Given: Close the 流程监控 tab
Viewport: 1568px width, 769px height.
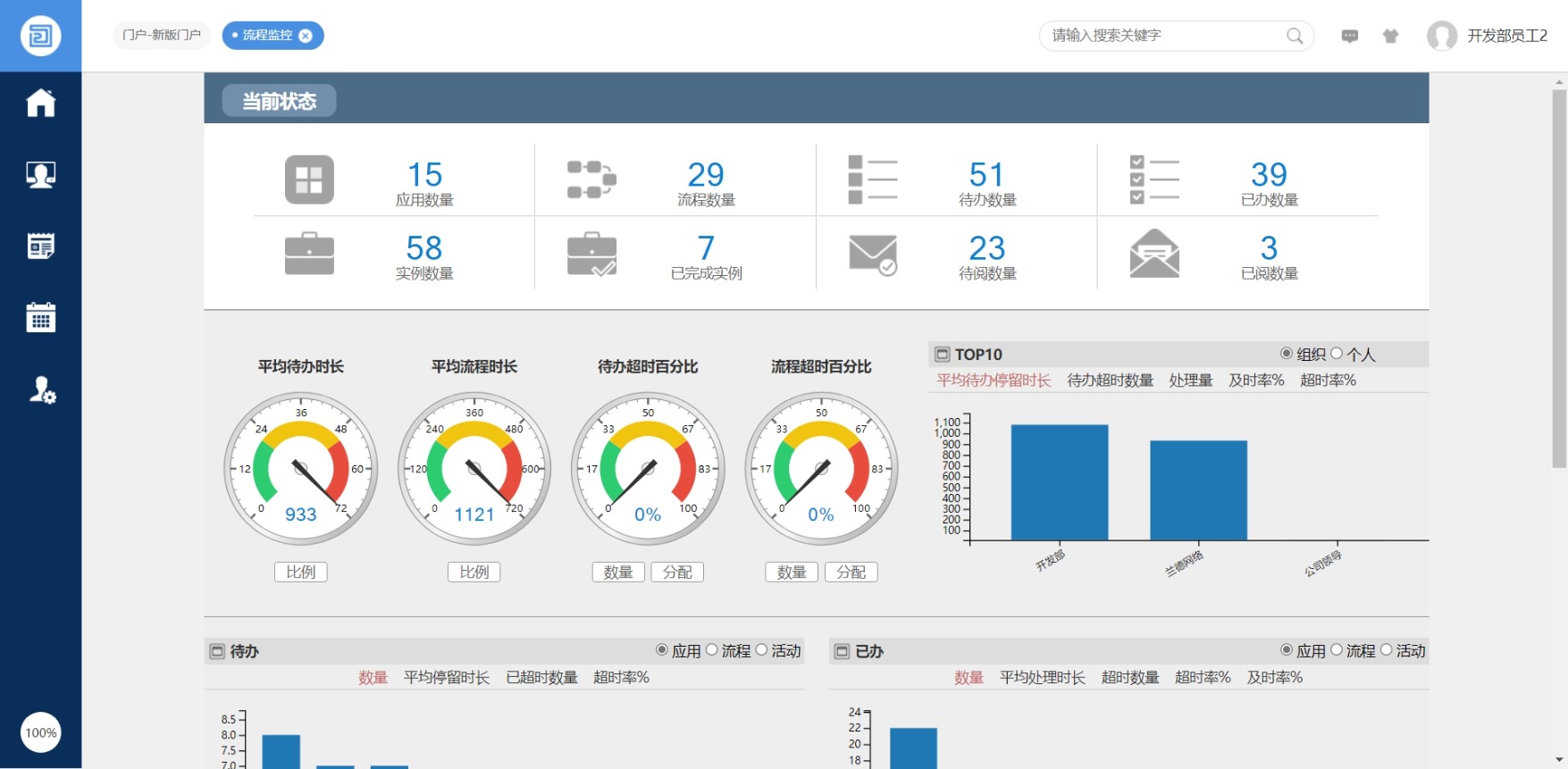Looking at the screenshot, I should tap(306, 36).
